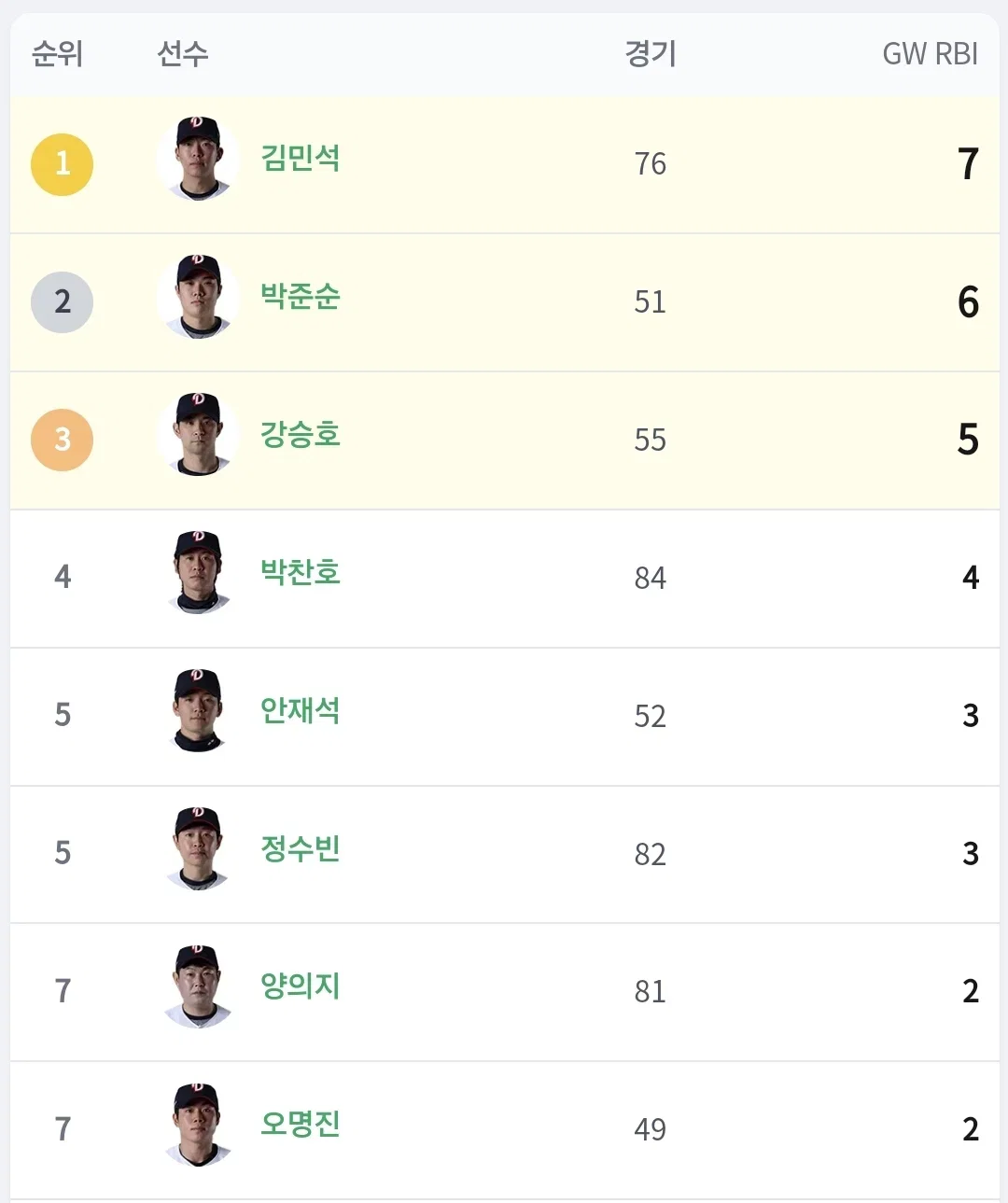Open 박찬호 player photo

(x=198, y=572)
